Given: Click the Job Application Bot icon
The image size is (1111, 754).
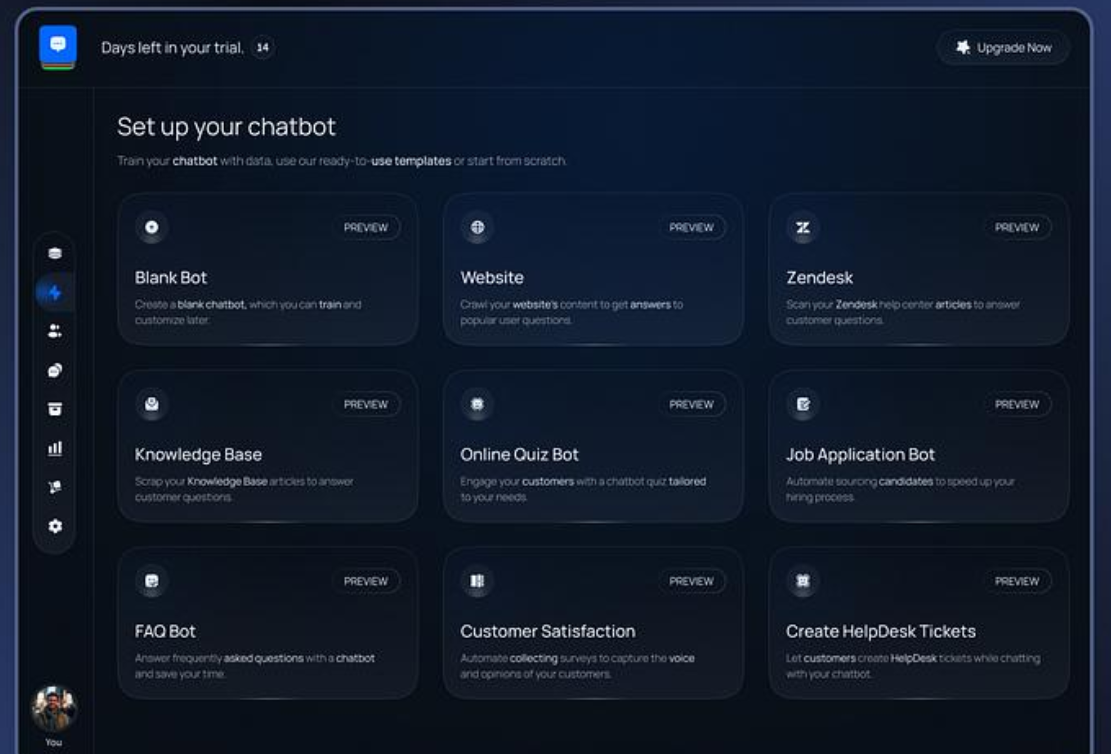Looking at the screenshot, I should [803, 404].
